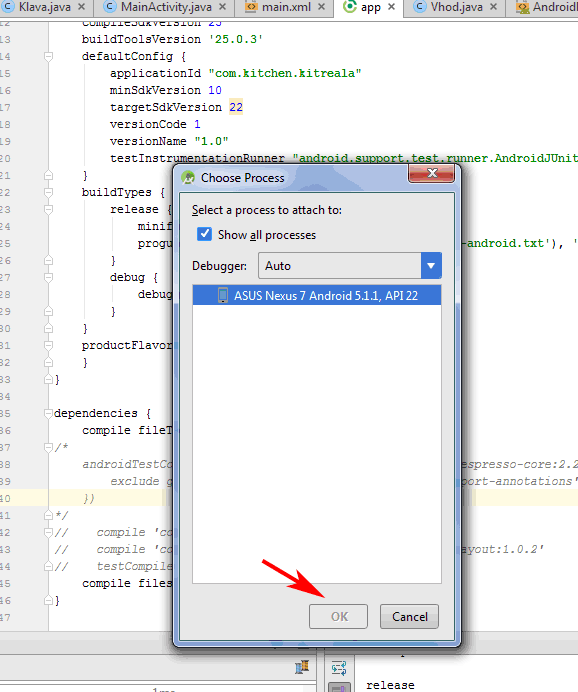This screenshot has width=578, height=692.
Task: Toggle the soft-wrap icon in bottom panel
Action: point(339,668)
